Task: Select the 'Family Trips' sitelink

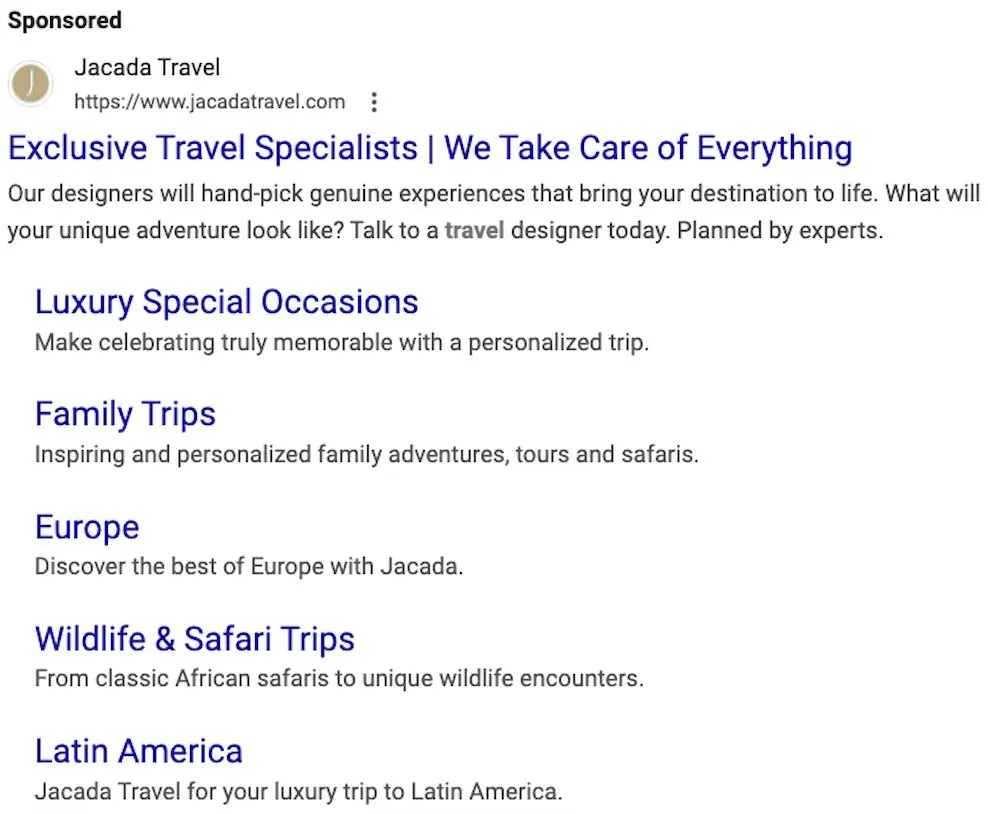Action: pyautogui.click(x=125, y=413)
